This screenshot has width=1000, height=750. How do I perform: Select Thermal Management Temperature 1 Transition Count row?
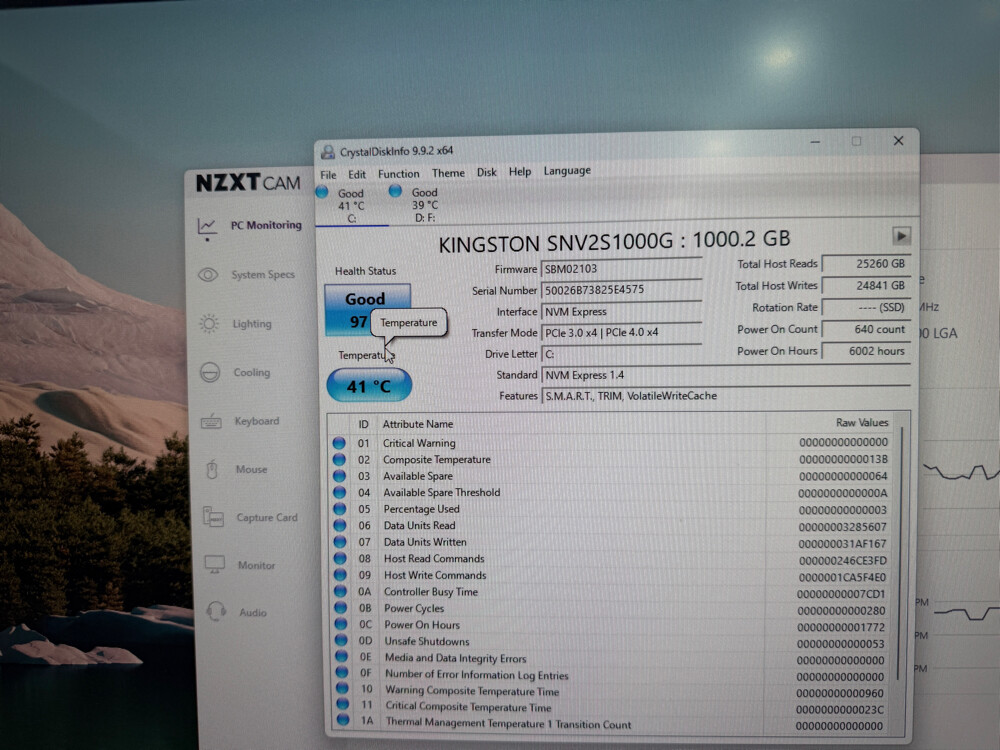[x=611, y=724]
